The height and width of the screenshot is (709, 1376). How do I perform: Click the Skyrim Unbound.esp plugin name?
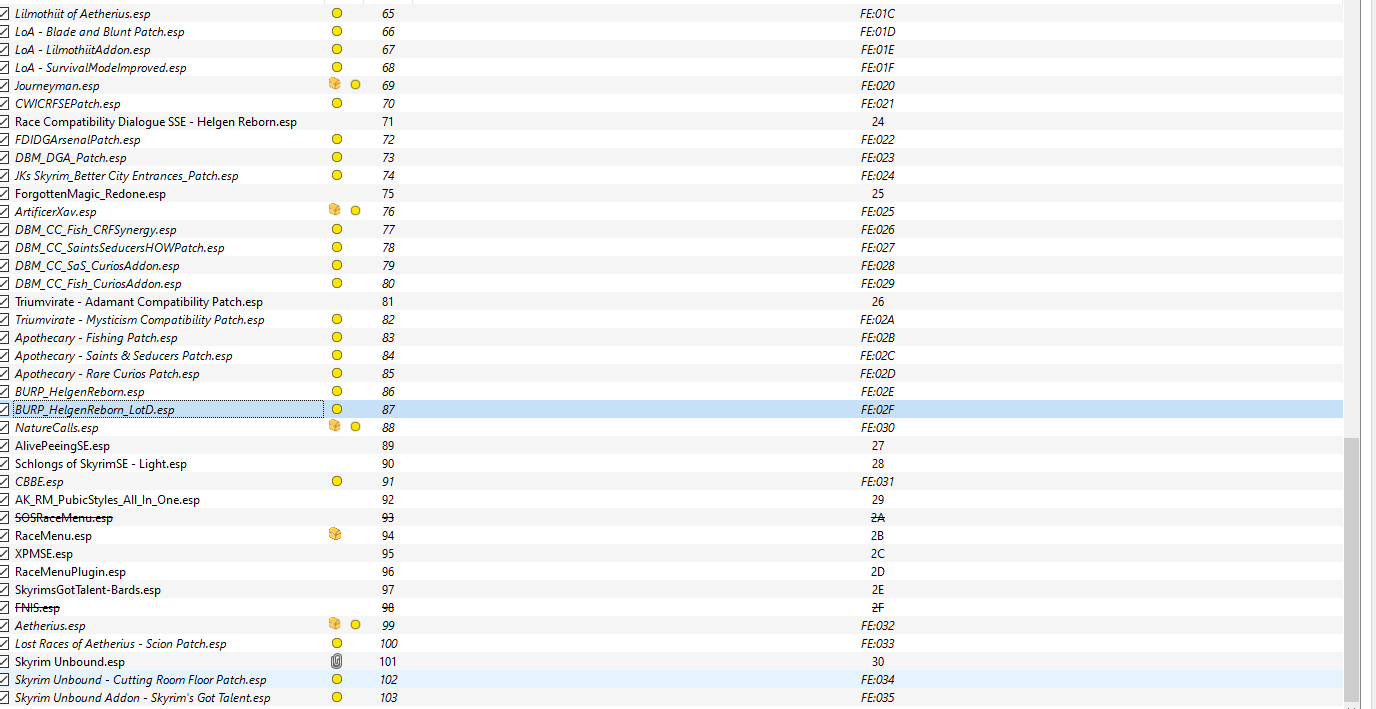coord(70,661)
